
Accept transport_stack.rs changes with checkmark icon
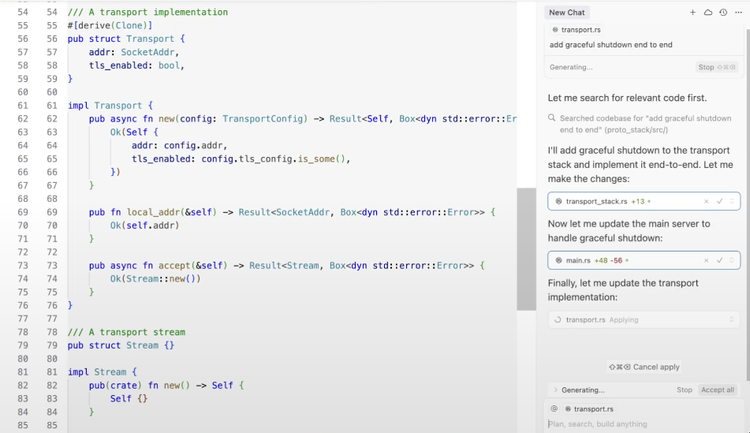(719, 201)
